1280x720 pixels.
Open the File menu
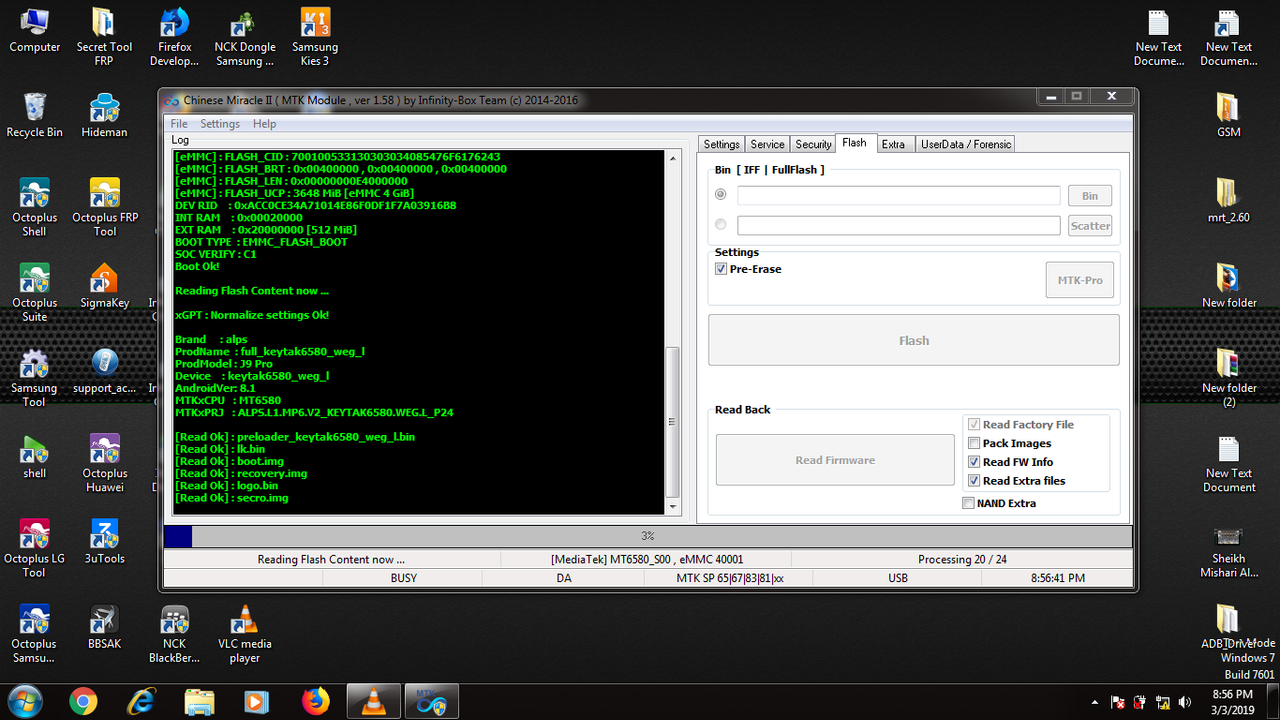pyautogui.click(x=179, y=124)
